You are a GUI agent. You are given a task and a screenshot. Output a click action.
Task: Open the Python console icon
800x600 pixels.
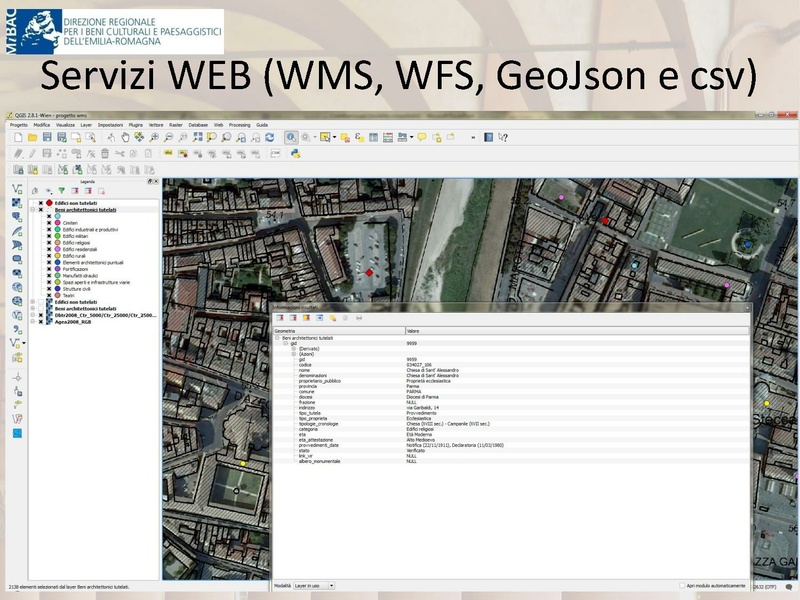coord(296,153)
